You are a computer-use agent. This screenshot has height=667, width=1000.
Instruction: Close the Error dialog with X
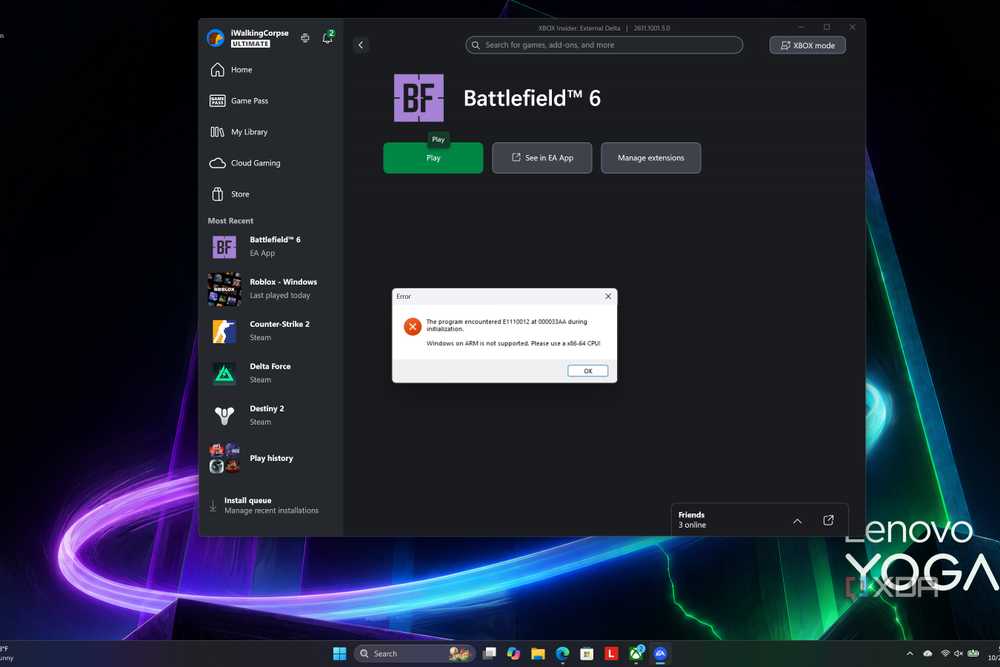608,296
